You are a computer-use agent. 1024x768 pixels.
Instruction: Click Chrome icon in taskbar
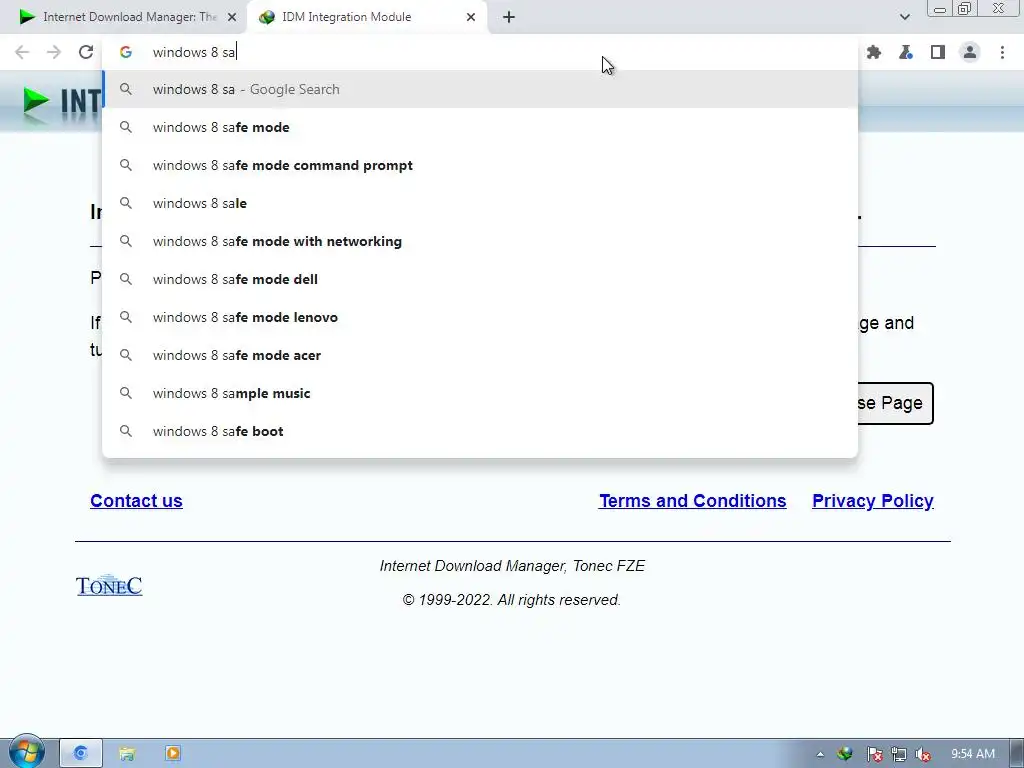[x=81, y=753]
